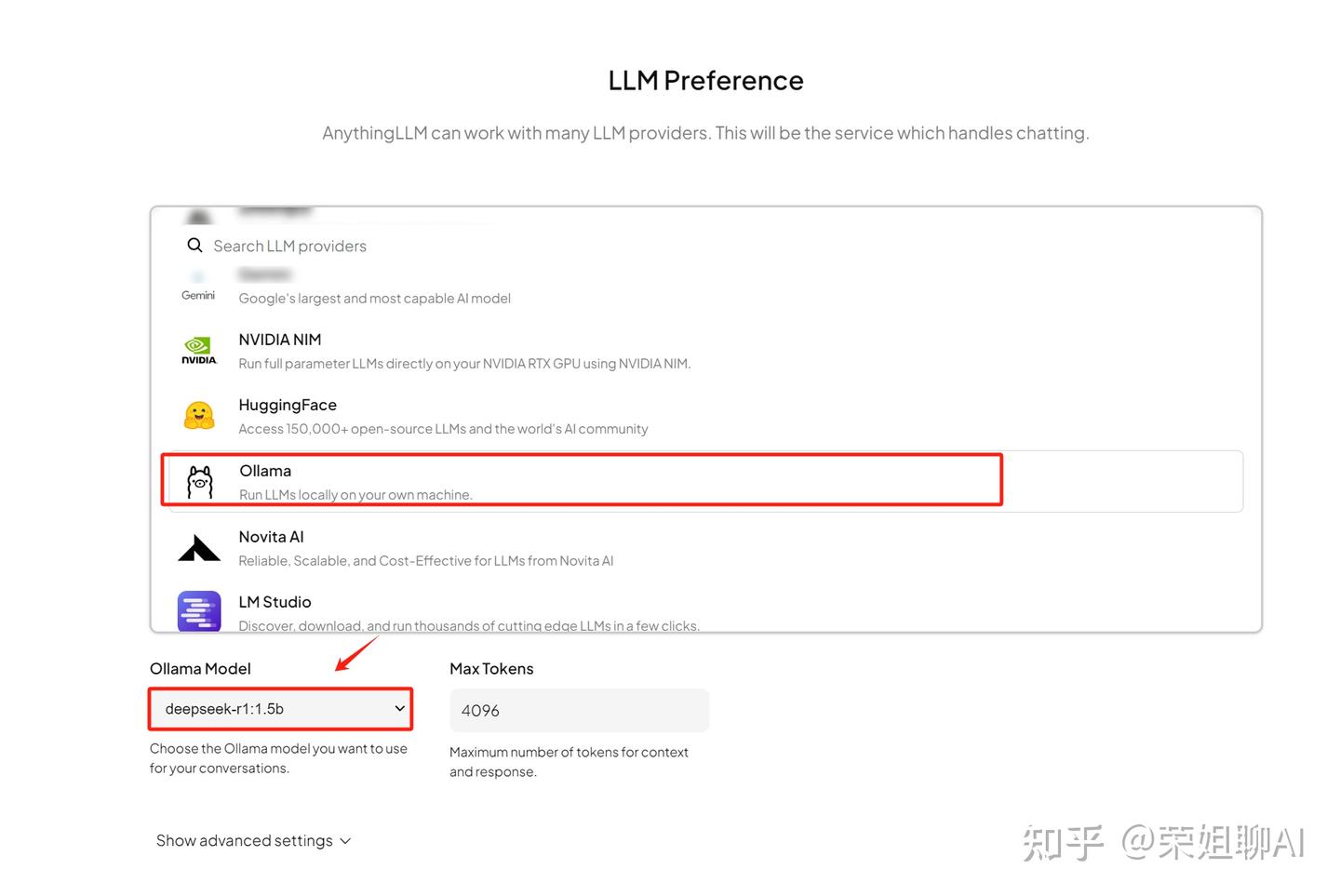Click the HuggingFace emoji icon

pos(199,415)
